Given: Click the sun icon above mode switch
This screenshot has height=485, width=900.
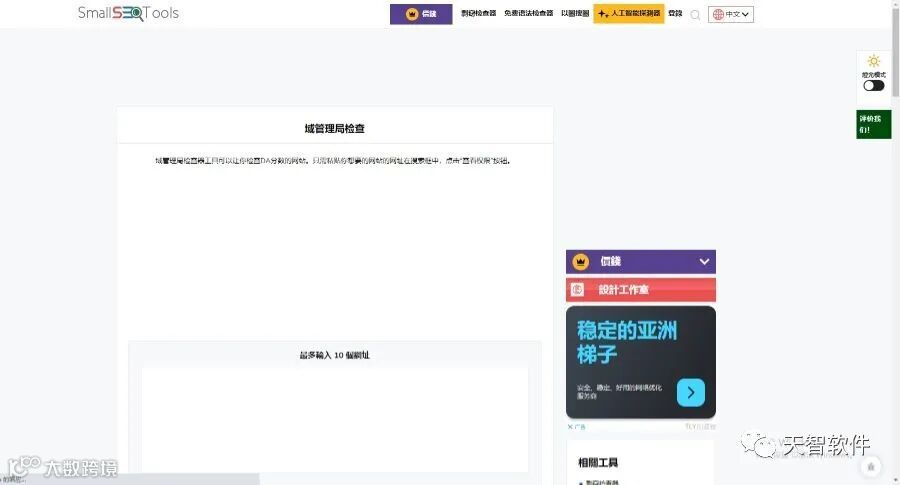Looking at the screenshot, I should (874, 61).
